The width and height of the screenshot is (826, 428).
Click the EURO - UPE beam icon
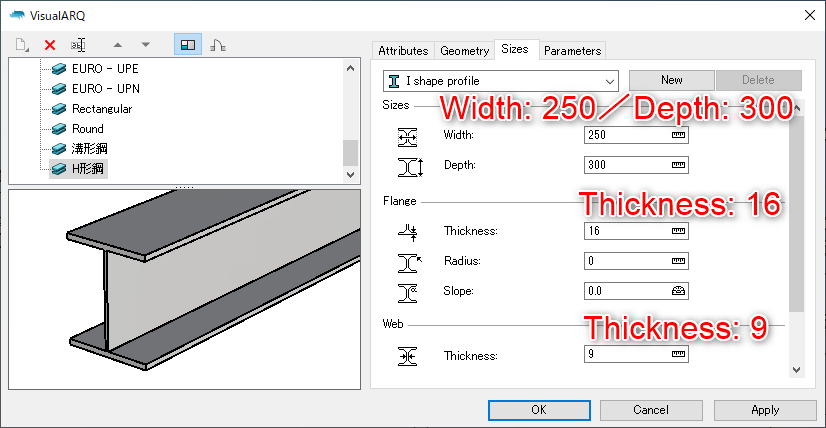coord(59,69)
